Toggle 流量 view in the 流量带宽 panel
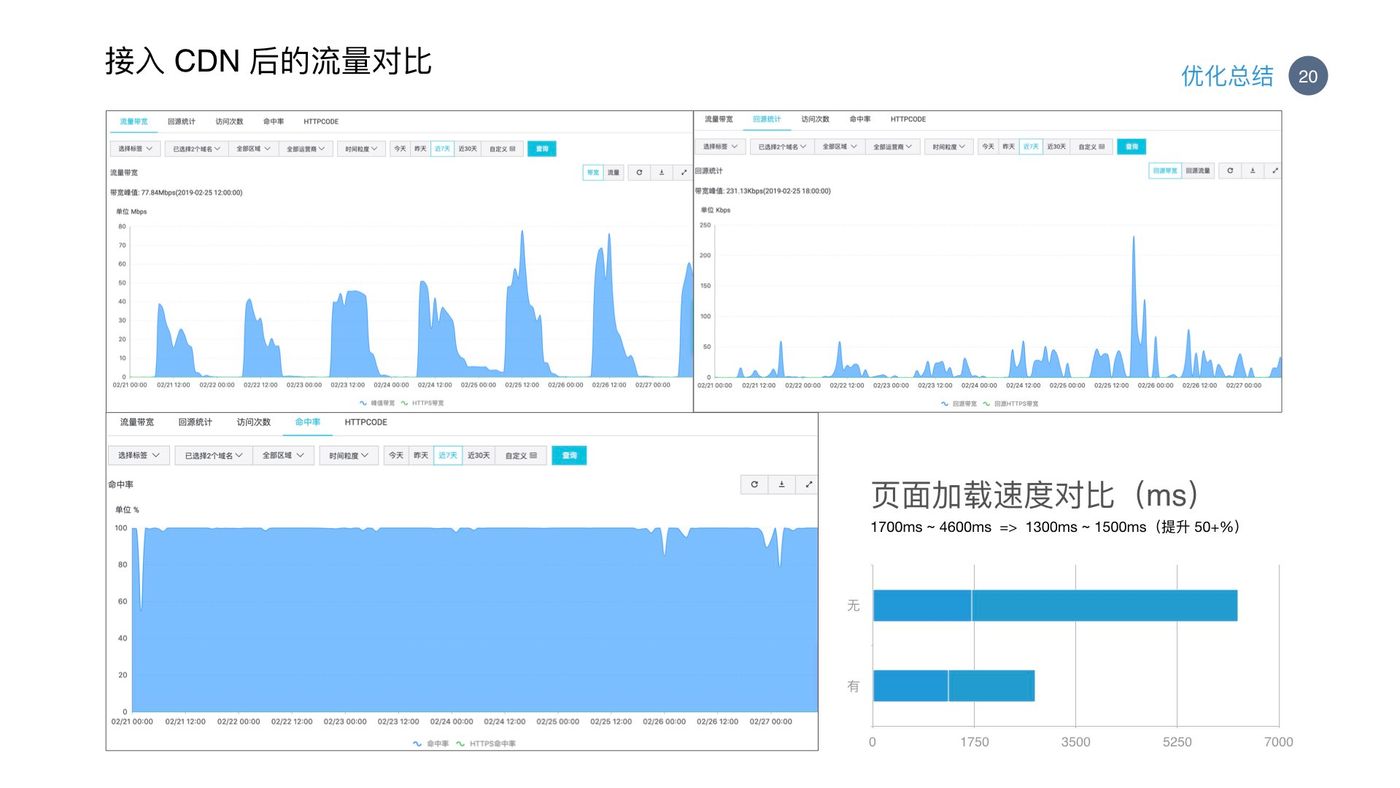The height and width of the screenshot is (788, 1400). [x=614, y=172]
